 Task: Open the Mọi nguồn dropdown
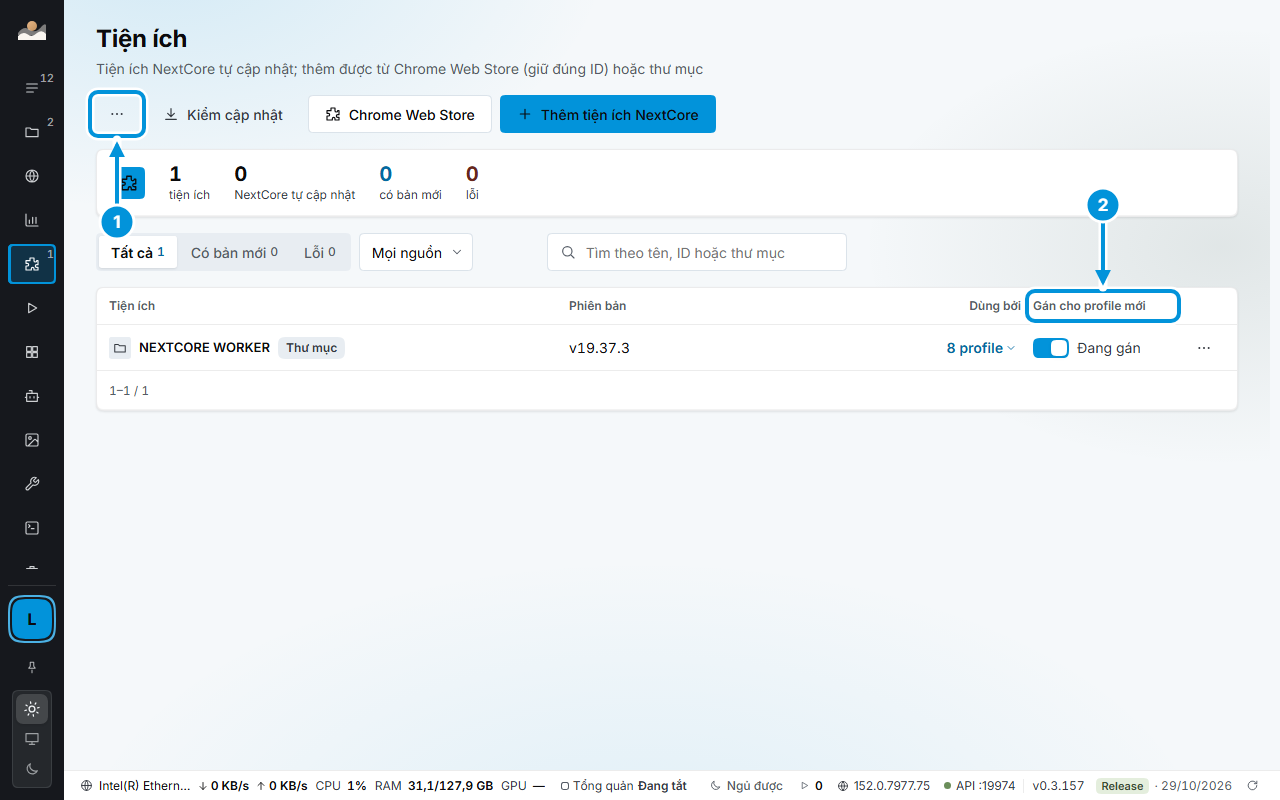[416, 253]
